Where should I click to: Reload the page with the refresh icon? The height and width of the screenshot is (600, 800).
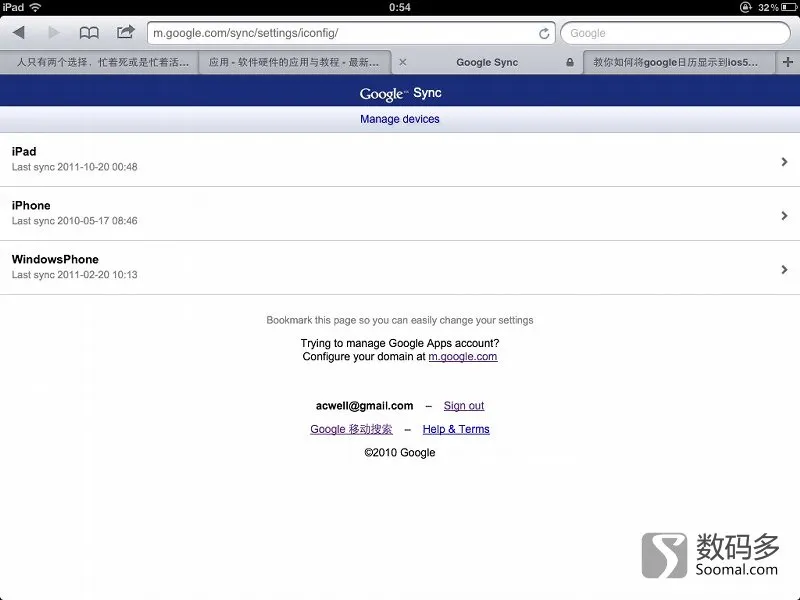[544, 34]
